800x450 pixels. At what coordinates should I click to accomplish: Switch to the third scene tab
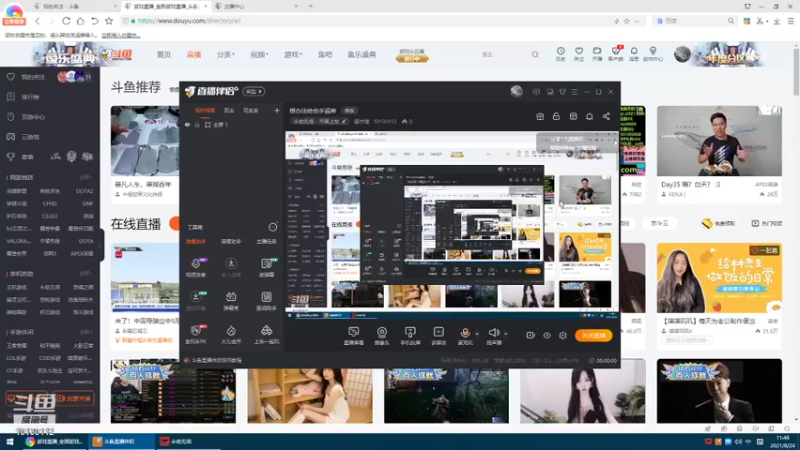click(251, 110)
